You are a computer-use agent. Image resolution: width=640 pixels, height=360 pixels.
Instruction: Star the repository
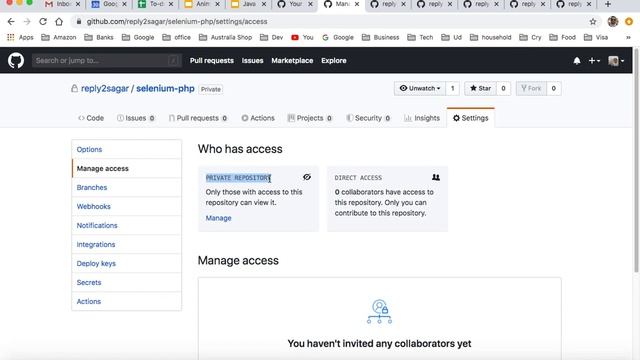(480, 88)
